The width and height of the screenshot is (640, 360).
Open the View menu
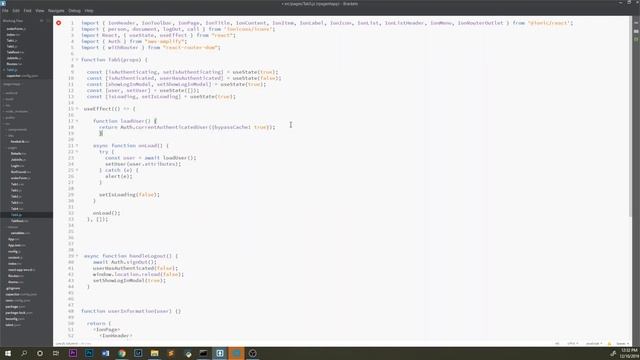click(x=40, y=11)
